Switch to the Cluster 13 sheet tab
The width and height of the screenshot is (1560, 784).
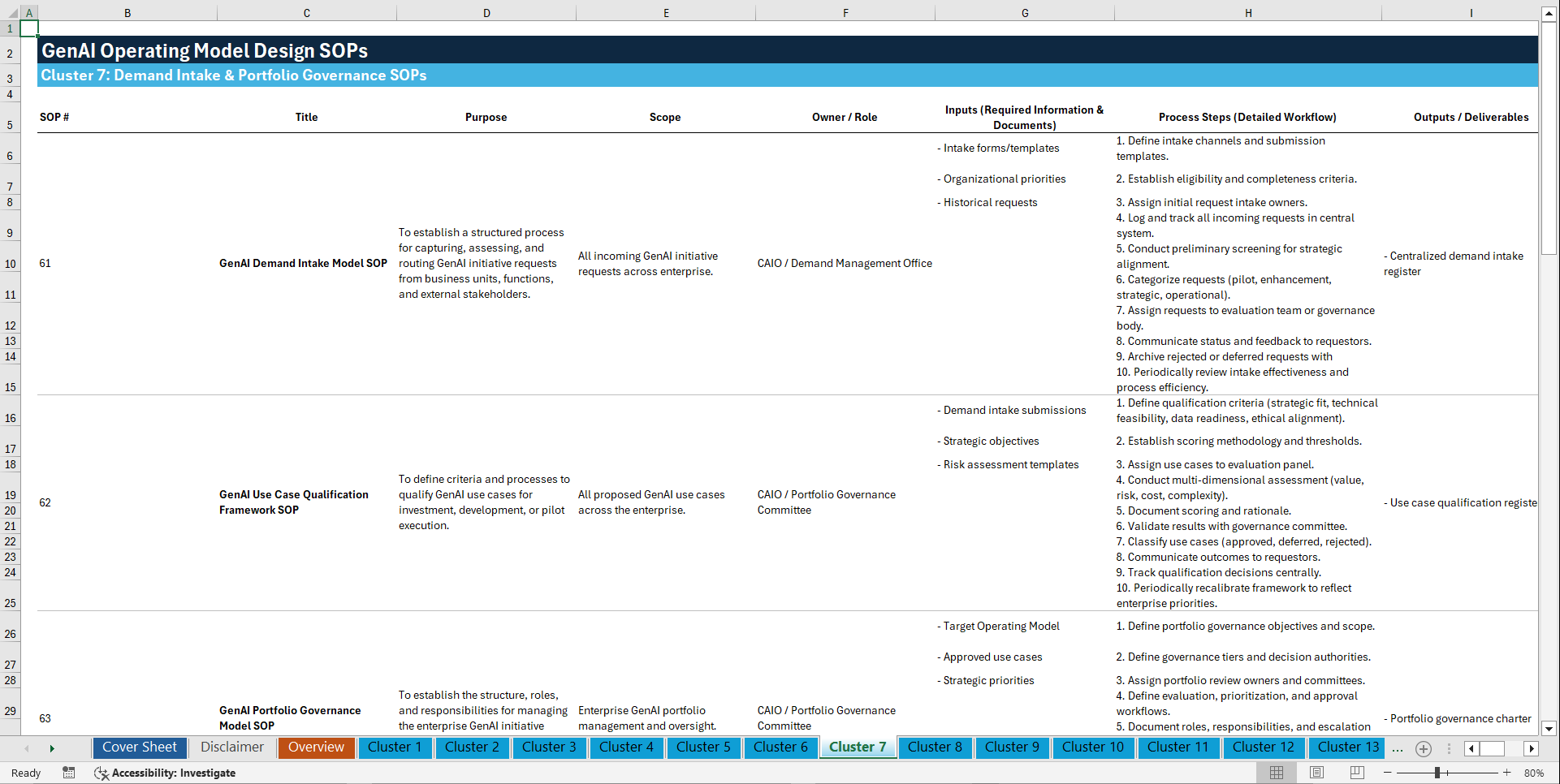point(1346,747)
